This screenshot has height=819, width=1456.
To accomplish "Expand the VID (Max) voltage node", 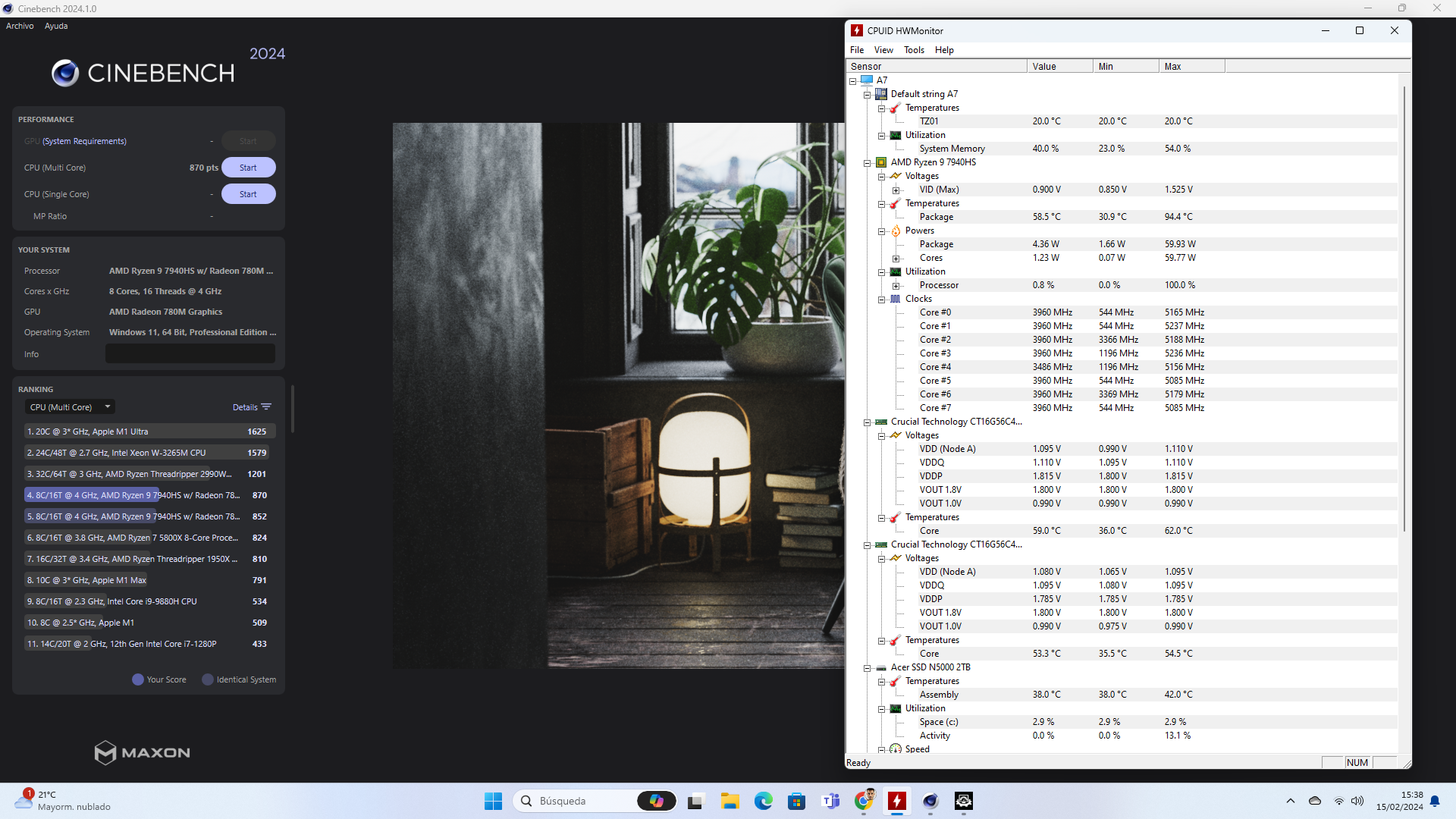I will [x=896, y=190].
